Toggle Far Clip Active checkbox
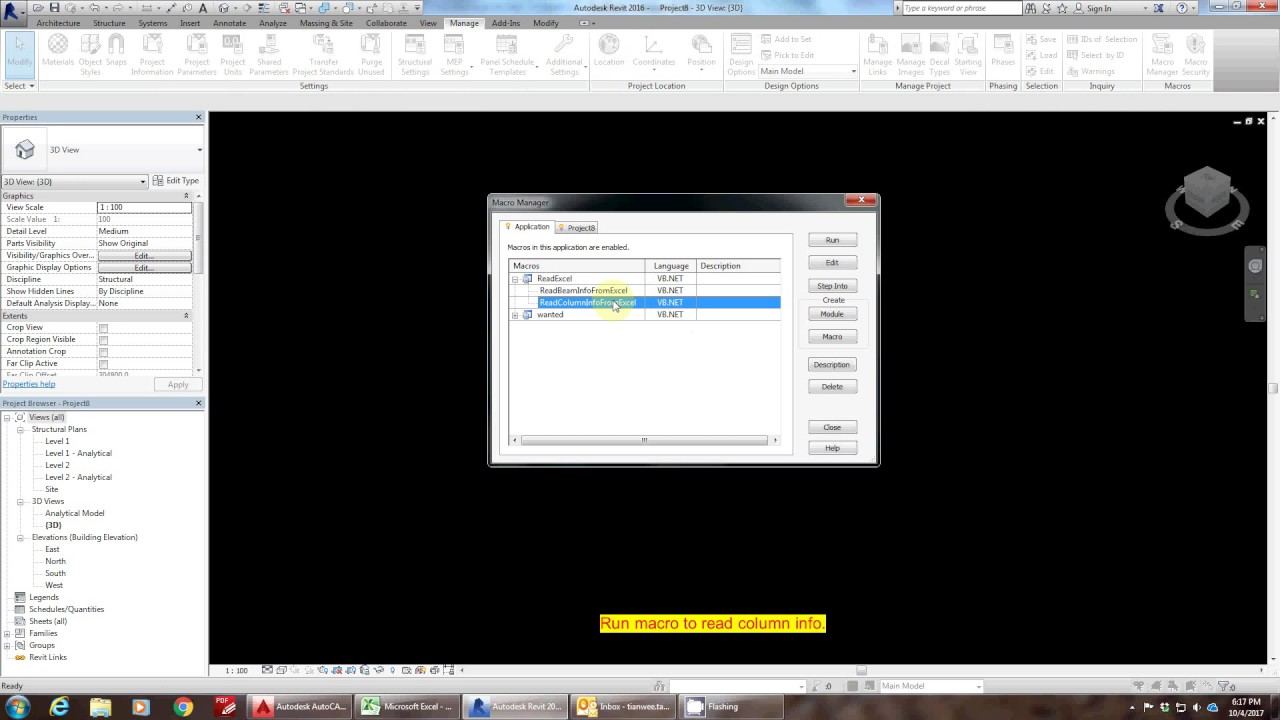 (103, 364)
